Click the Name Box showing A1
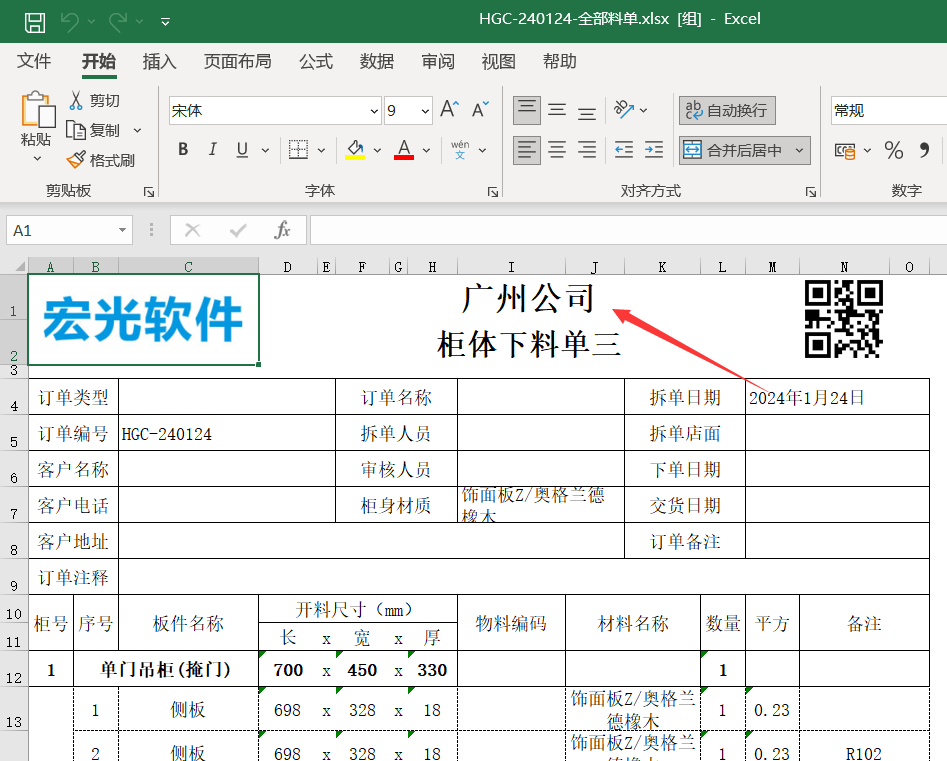This screenshot has width=947, height=761. pyautogui.click(x=60, y=230)
